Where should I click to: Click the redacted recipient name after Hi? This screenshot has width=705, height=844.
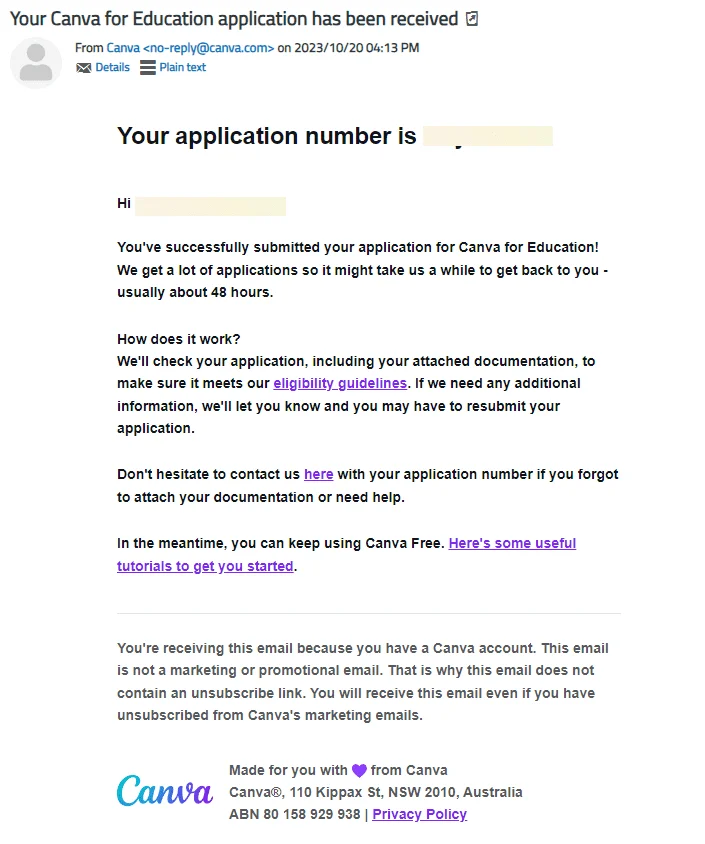tap(210, 206)
